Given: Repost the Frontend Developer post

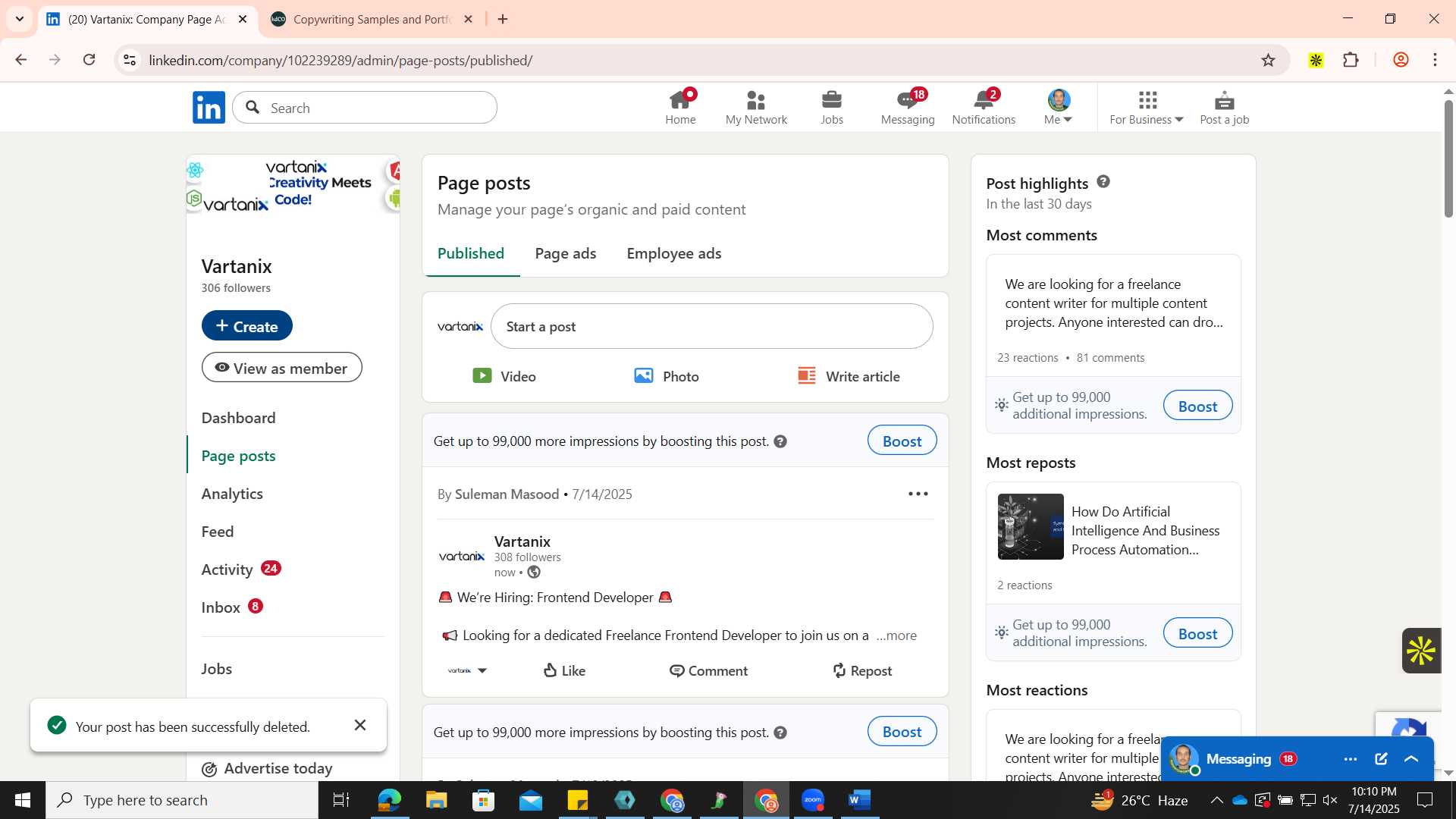Looking at the screenshot, I should coord(861,671).
